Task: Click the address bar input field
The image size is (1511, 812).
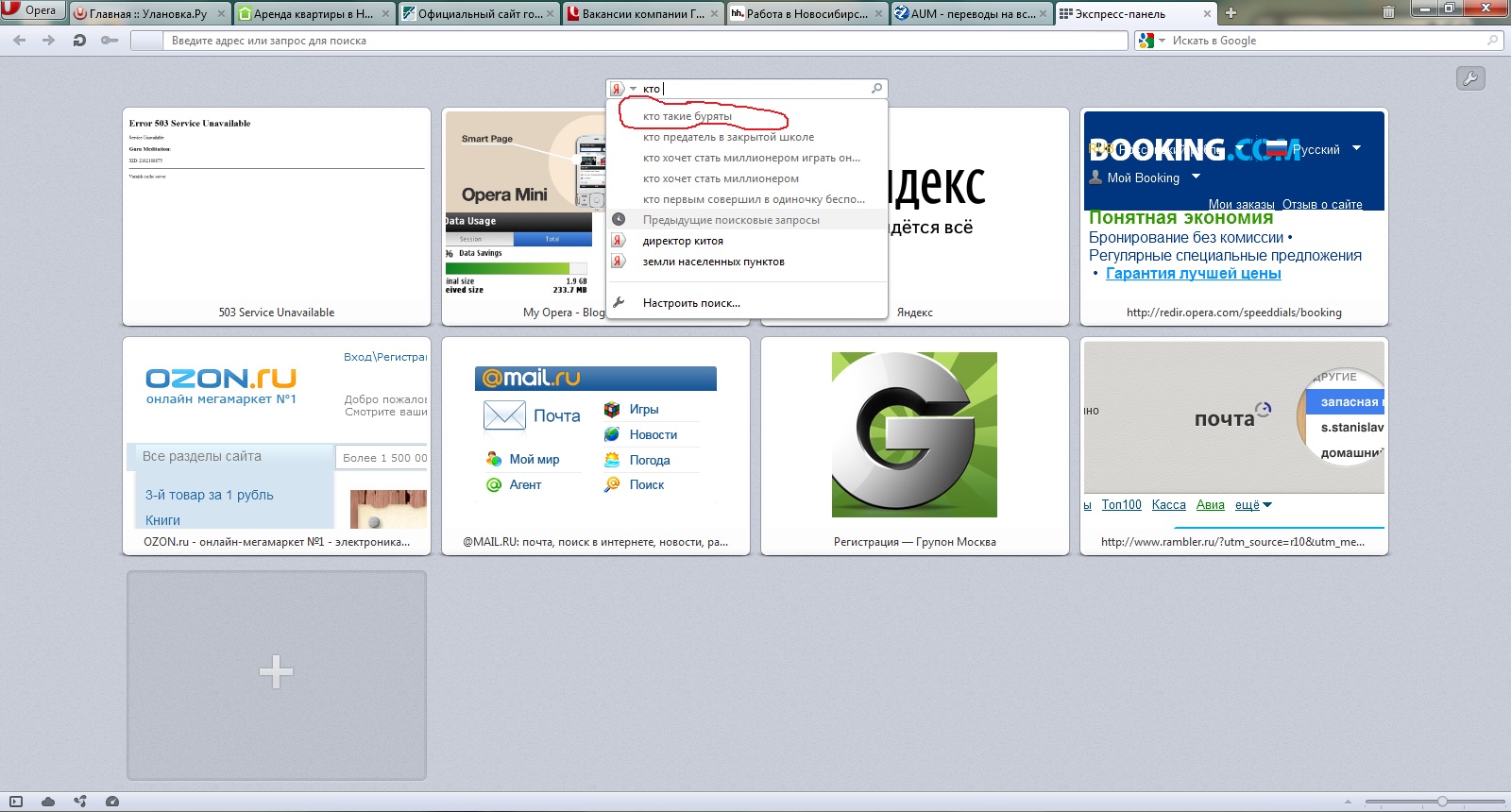Action: point(642,41)
